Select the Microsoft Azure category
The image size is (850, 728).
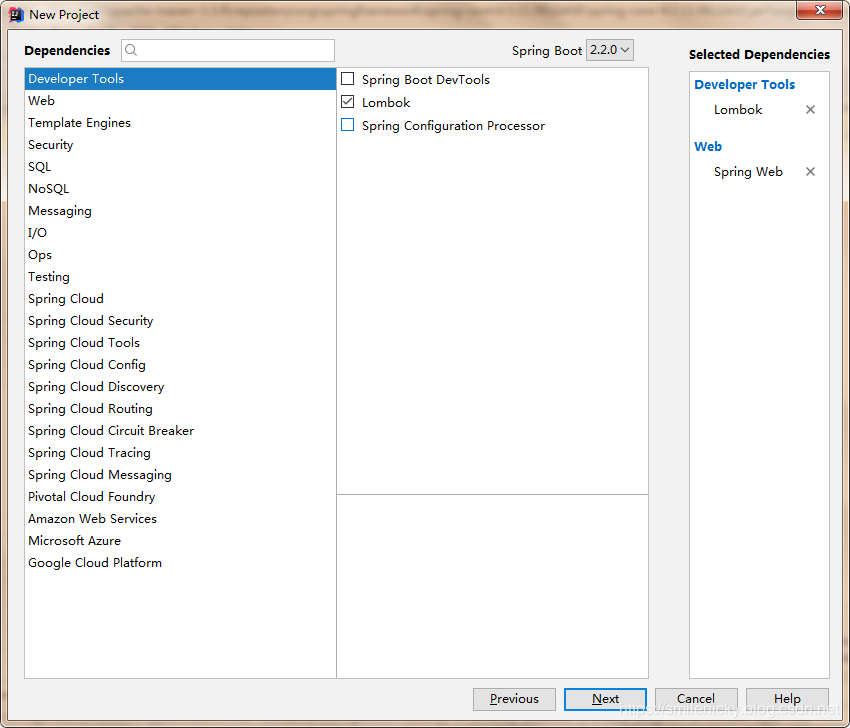[x=180, y=541]
